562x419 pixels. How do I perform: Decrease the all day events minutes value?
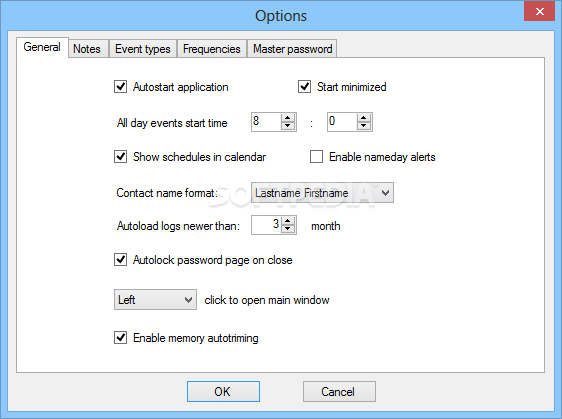363,126
